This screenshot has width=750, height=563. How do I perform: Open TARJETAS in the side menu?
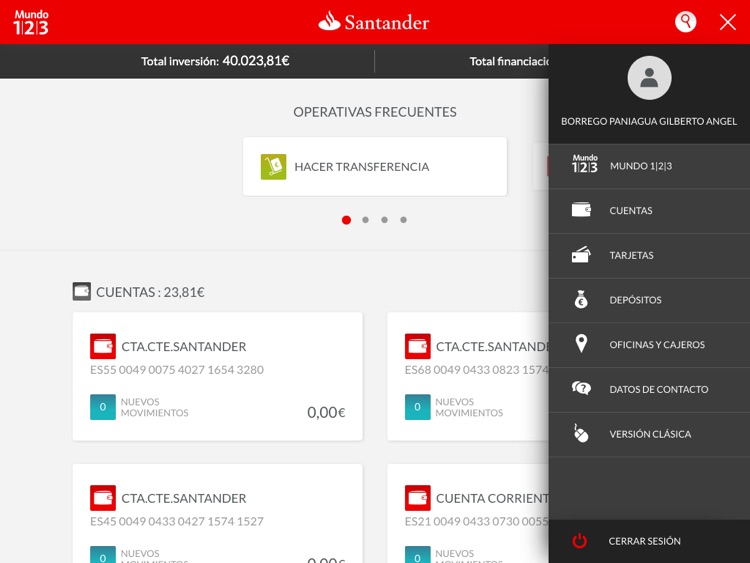coord(649,255)
